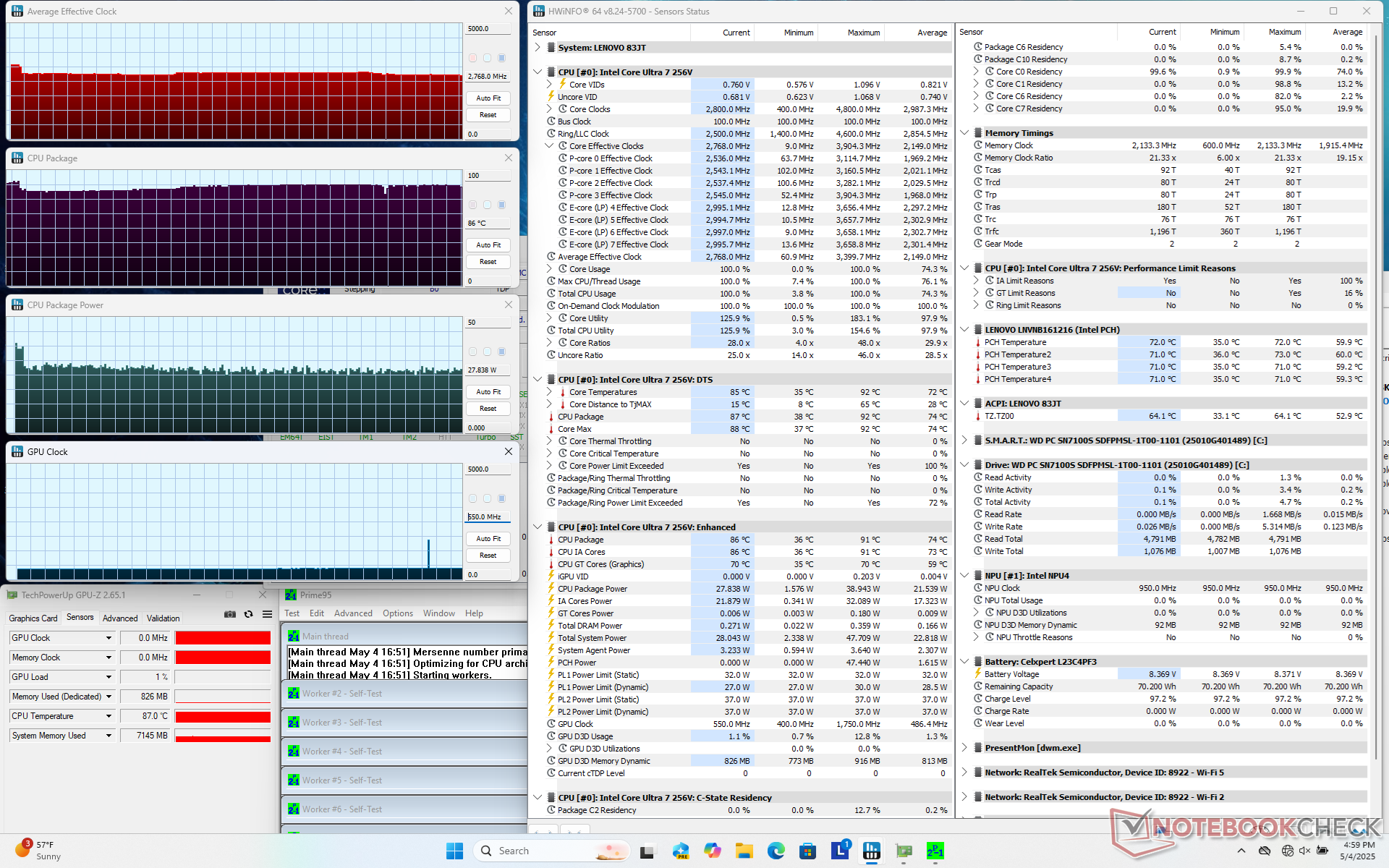Open the CPU Temperature sensor dropdown
1389x868 pixels.
[x=109, y=716]
